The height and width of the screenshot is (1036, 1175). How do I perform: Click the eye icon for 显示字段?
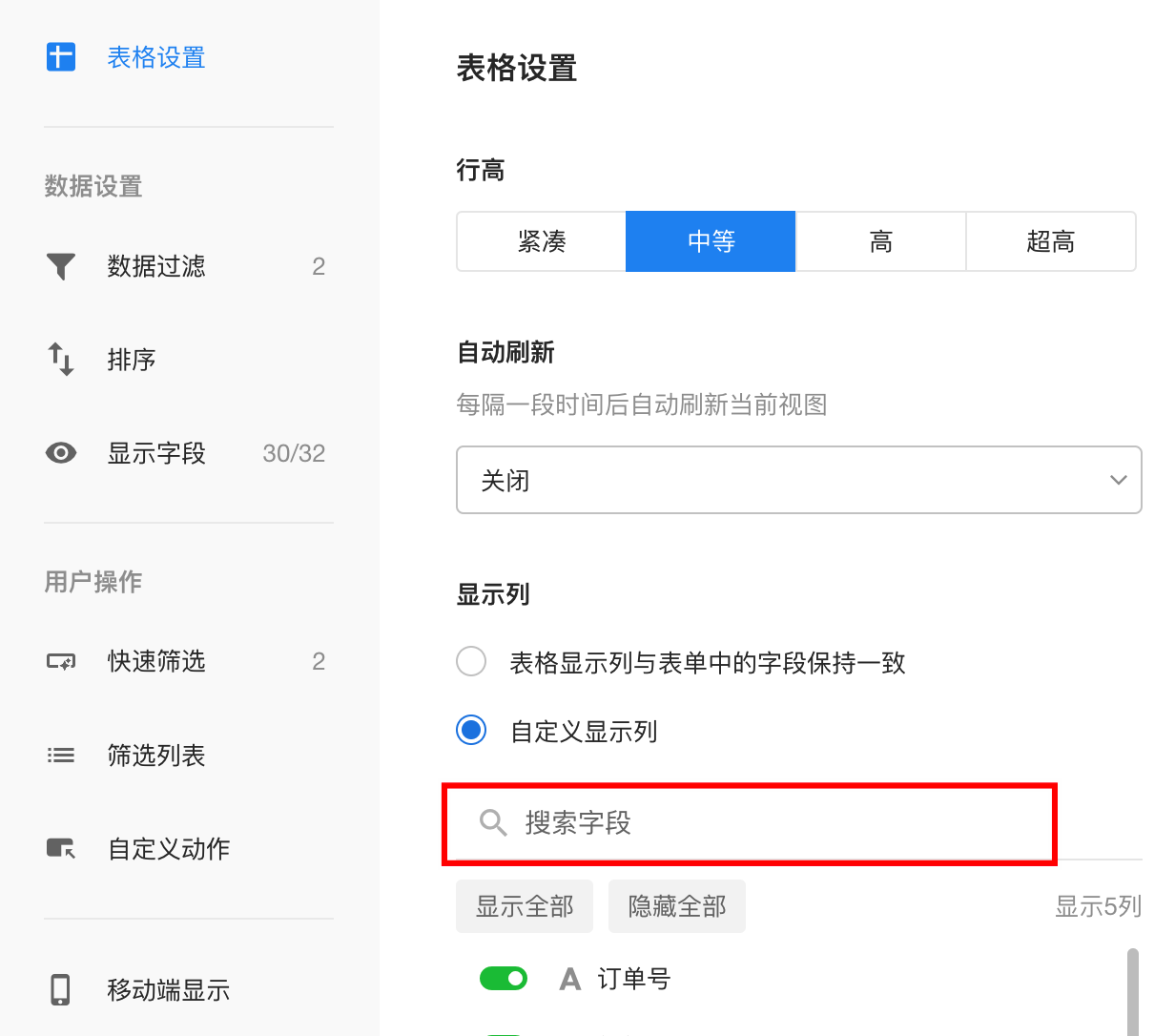61,453
